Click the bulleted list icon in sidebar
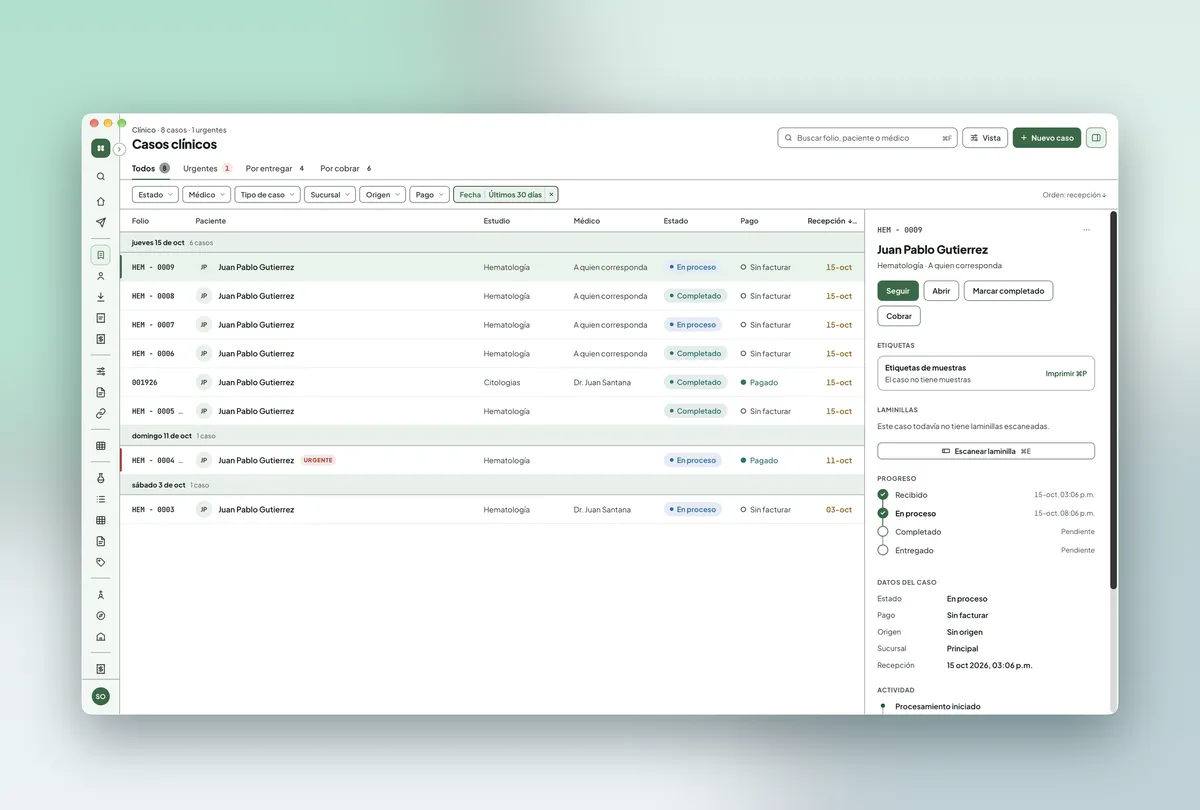The image size is (1200, 810). (100, 499)
